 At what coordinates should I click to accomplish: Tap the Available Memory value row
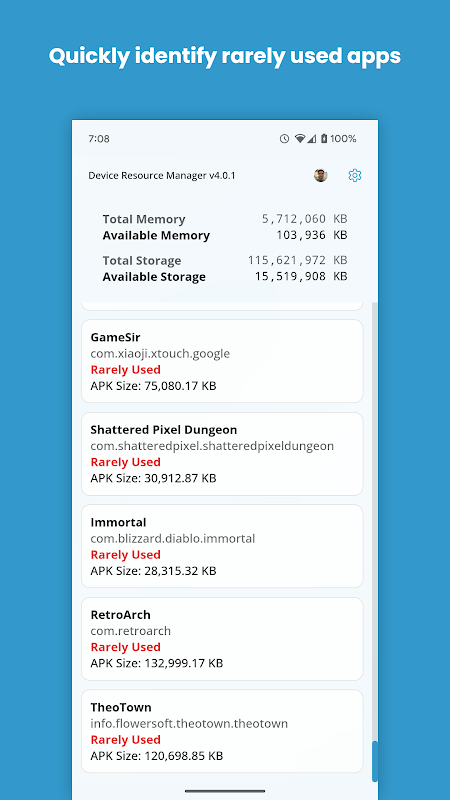[x=225, y=235]
